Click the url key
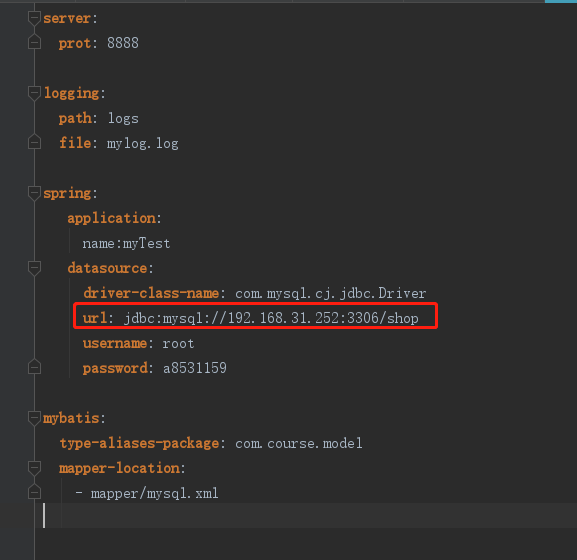 pyautogui.click(x=95, y=318)
